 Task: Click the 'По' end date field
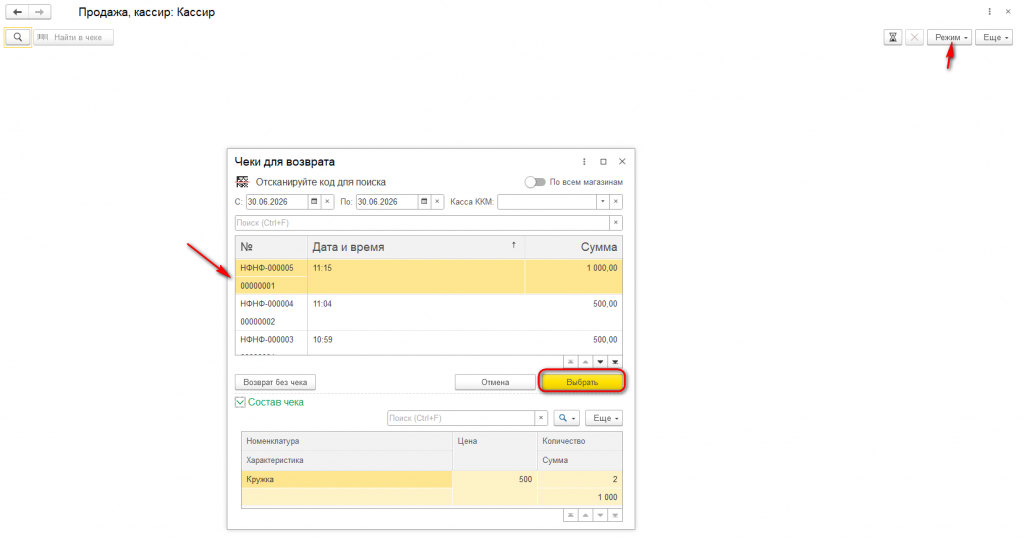386,202
